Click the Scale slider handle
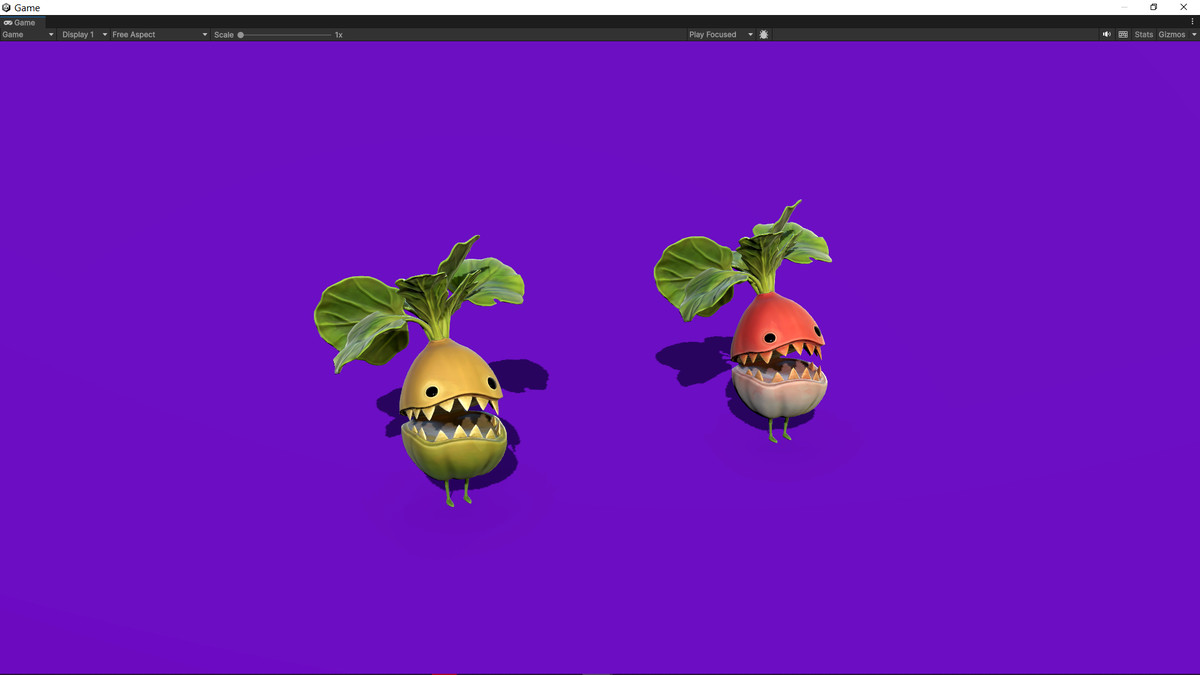1200x675 pixels. pos(241,35)
